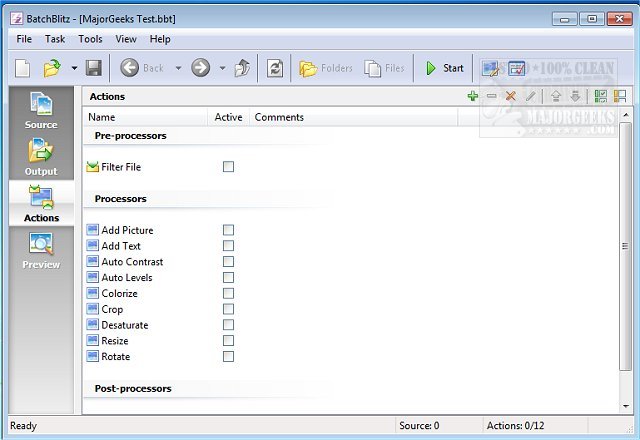
Task: Sort by the Comments column header
Action: 353,117
